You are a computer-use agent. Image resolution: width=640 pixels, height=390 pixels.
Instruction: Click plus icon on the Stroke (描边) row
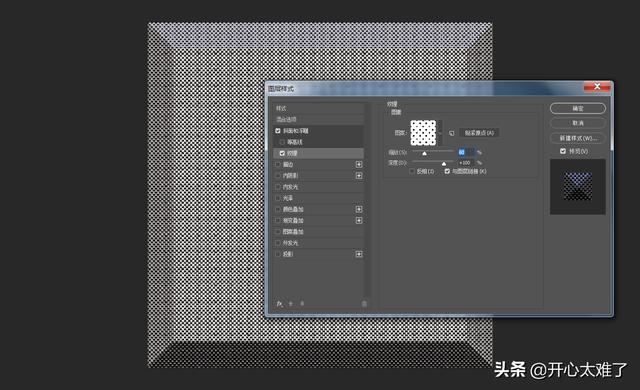point(359,164)
